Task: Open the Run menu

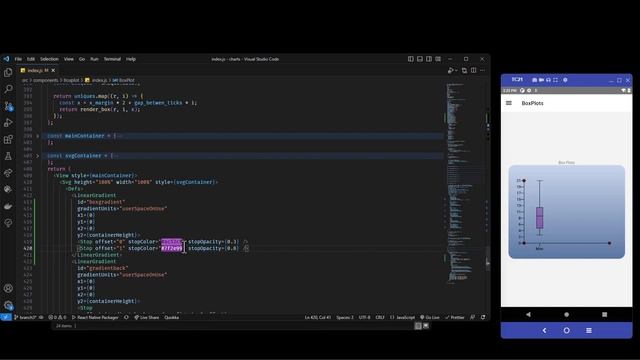Action: point(94,59)
